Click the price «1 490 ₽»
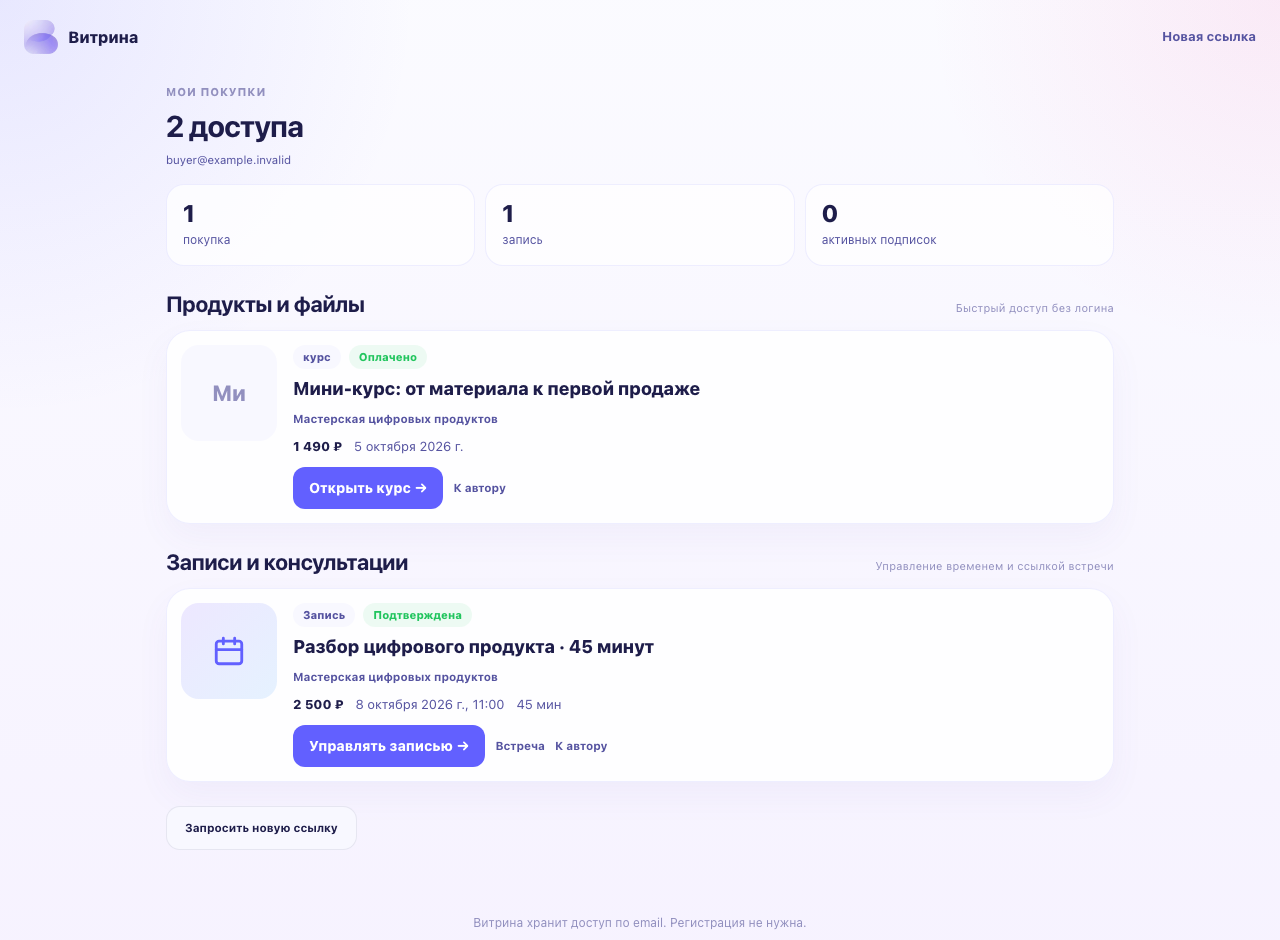The image size is (1280, 940). (x=318, y=446)
